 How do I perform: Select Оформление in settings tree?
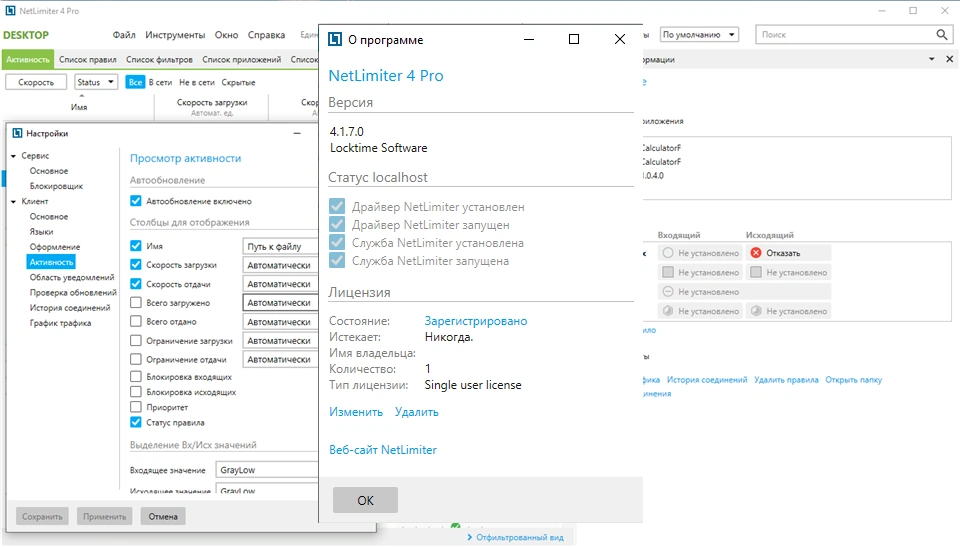55,247
